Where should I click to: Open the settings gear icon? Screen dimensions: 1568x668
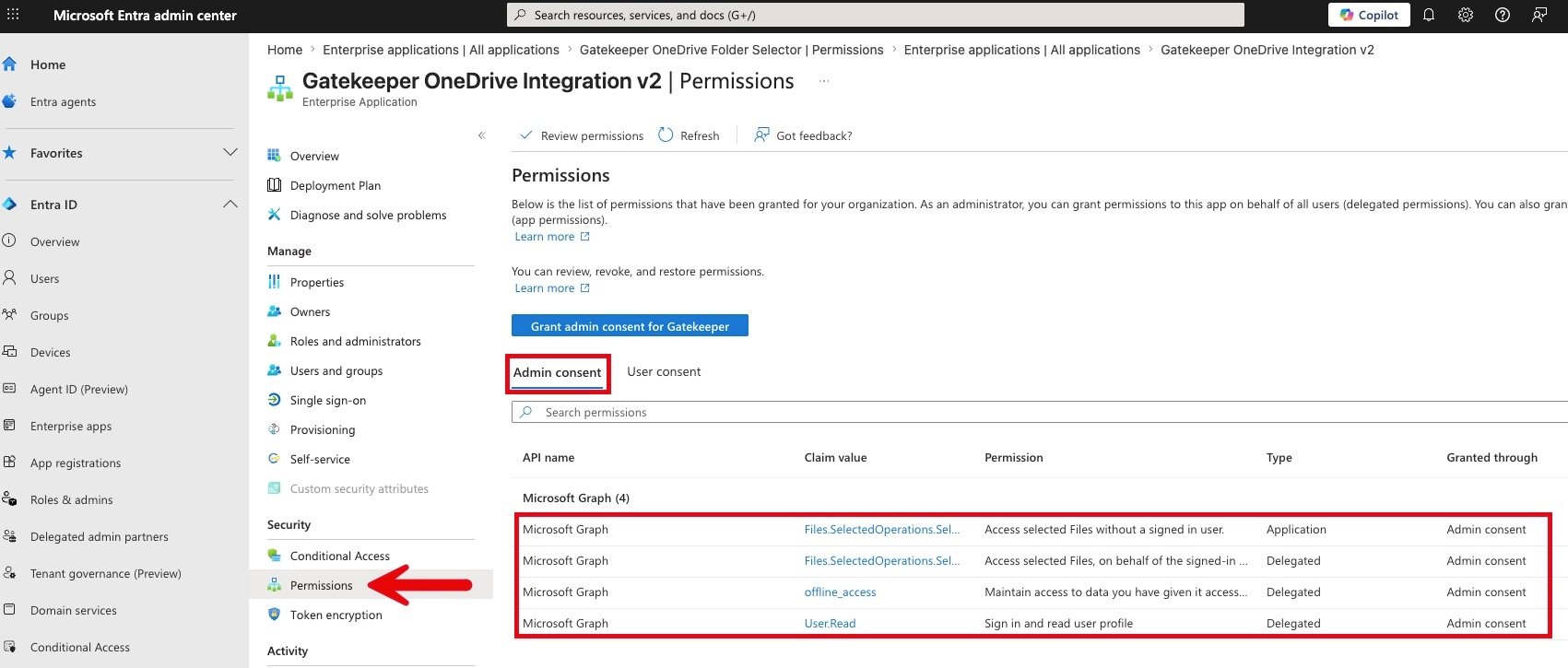pos(1466,15)
